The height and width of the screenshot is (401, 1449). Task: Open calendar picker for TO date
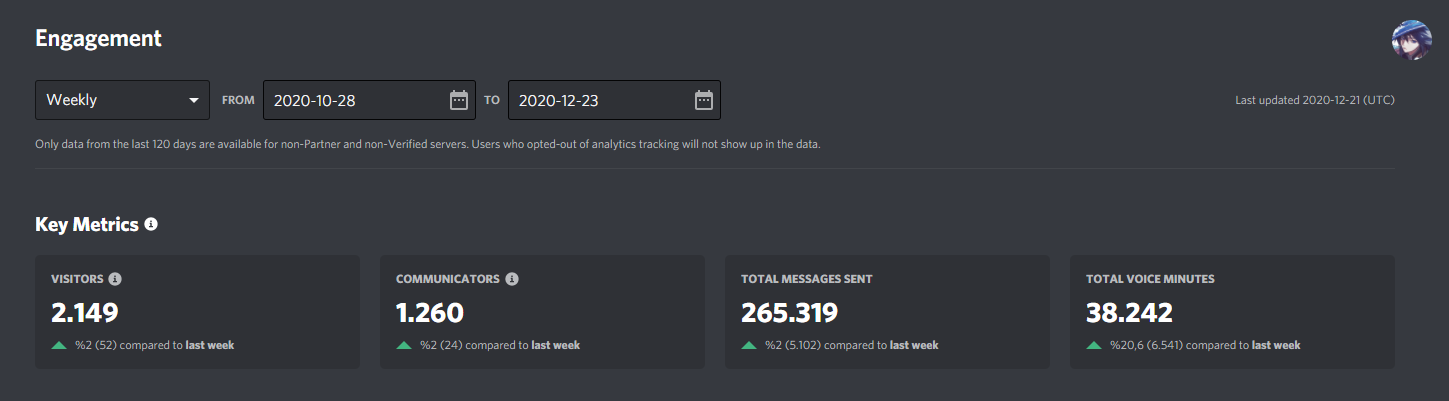click(x=704, y=100)
